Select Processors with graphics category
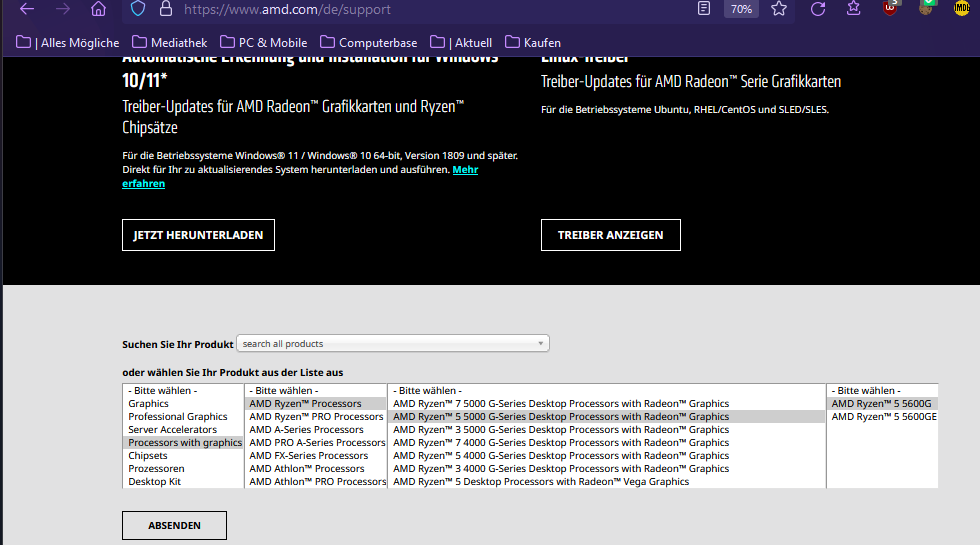 [x=182, y=442]
